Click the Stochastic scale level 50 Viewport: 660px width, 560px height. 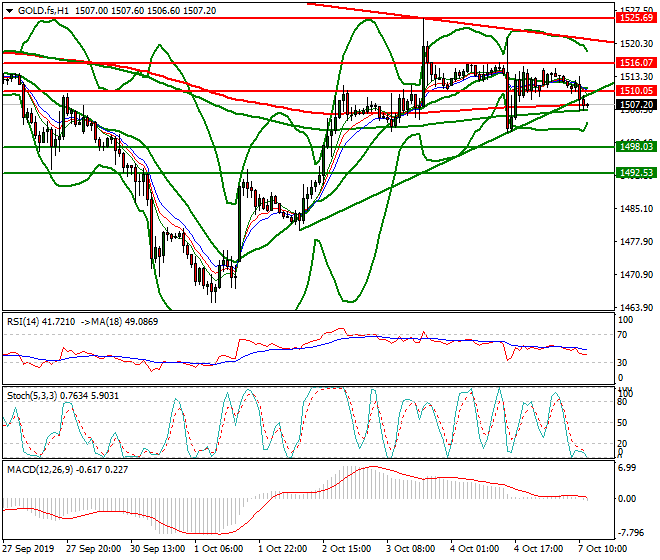pos(623,423)
